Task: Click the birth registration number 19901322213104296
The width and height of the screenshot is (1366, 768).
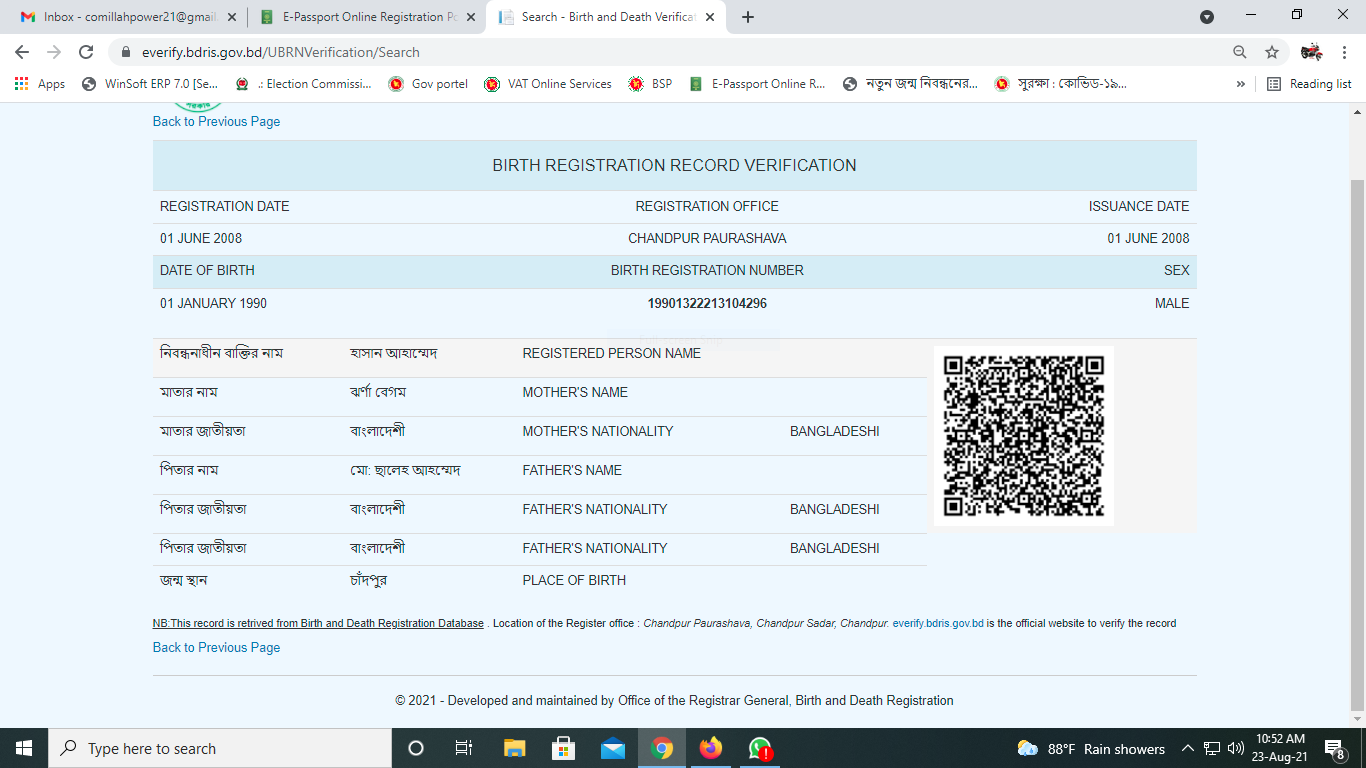Action: 707,303
